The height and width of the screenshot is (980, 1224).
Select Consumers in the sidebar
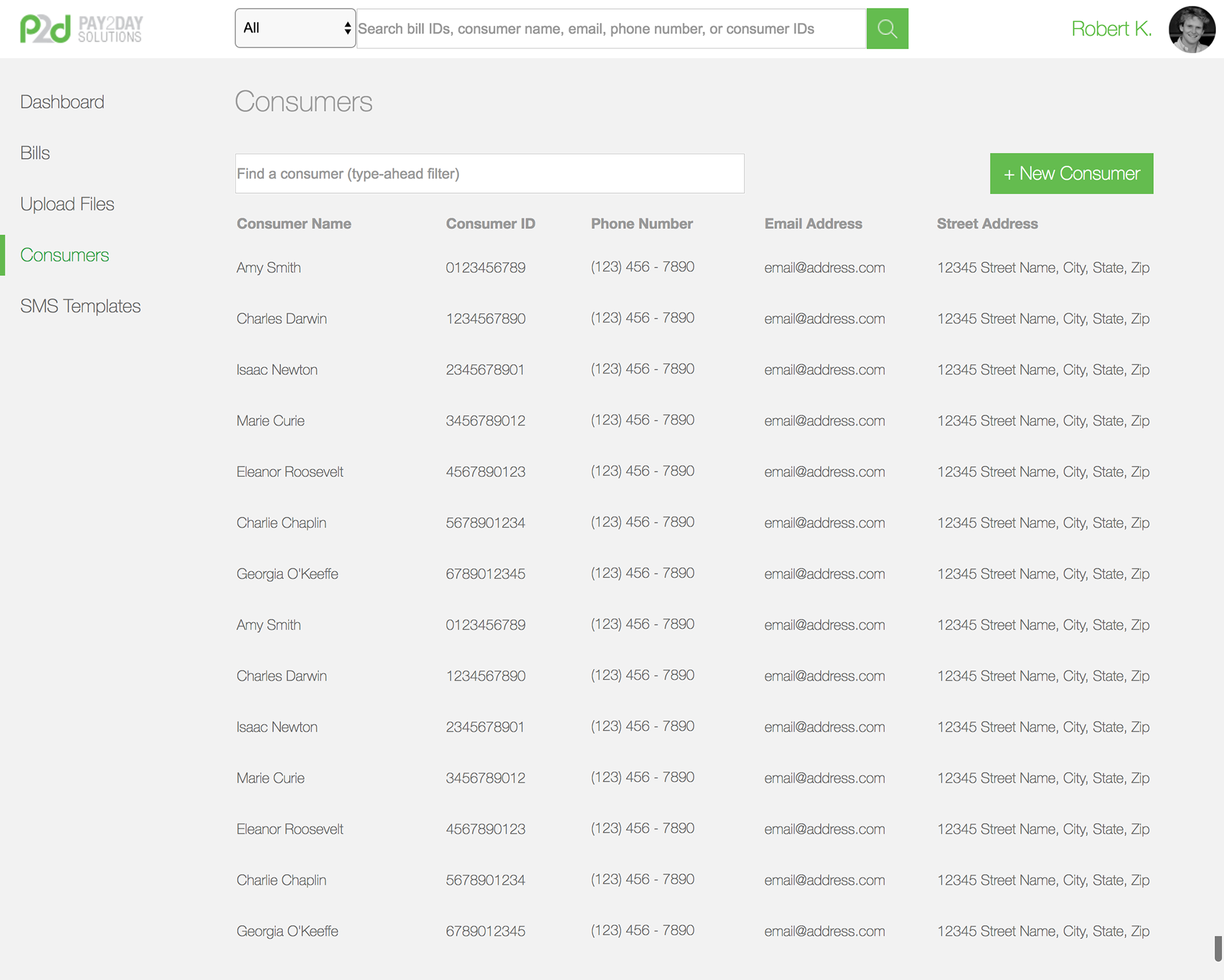tap(64, 255)
